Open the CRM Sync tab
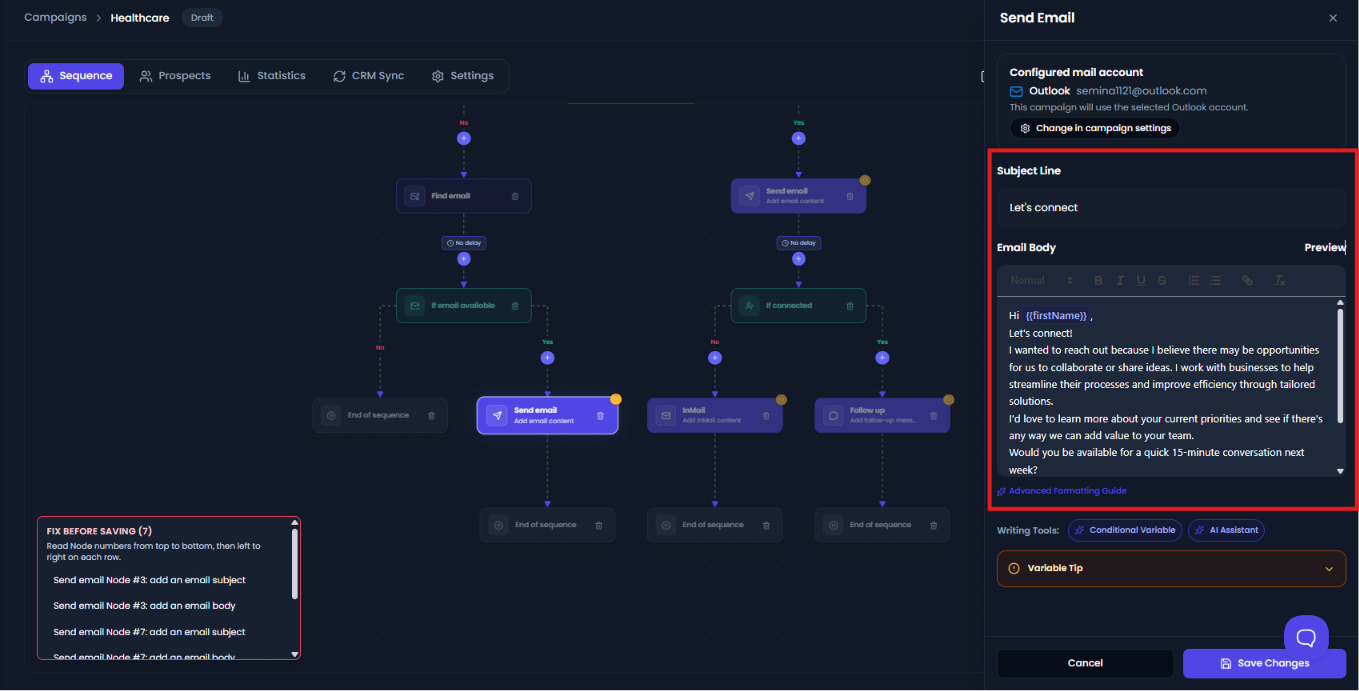The image size is (1359, 691). coord(368,76)
